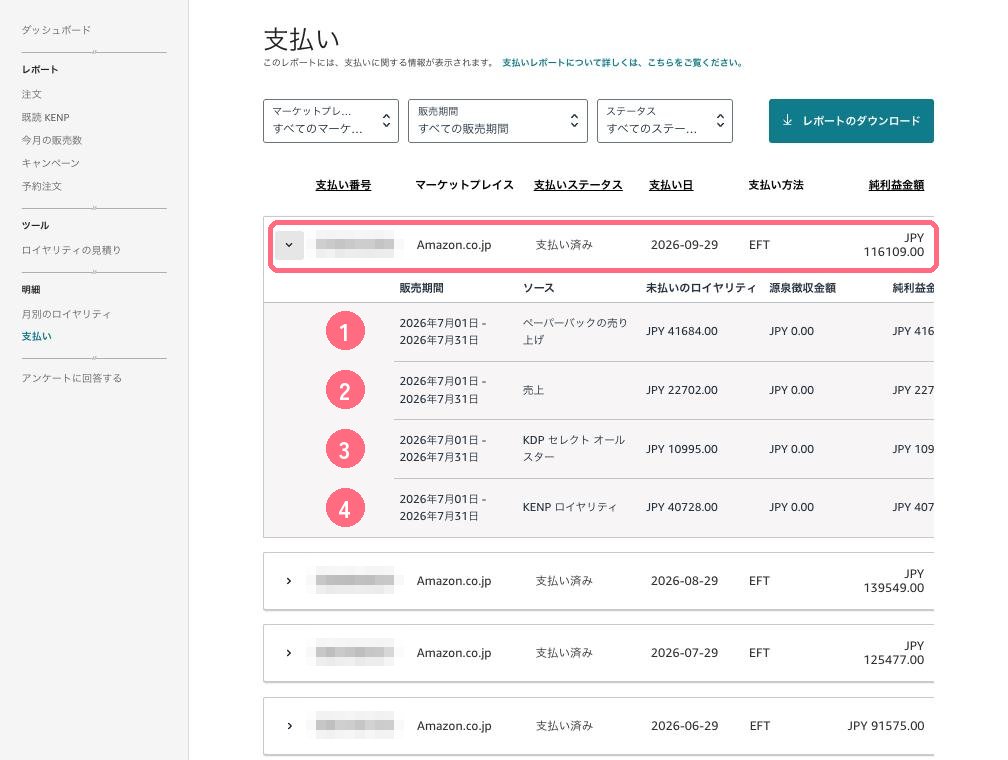Expand the 2026-07-29 payment row
The image size is (1008, 760).
click(289, 653)
